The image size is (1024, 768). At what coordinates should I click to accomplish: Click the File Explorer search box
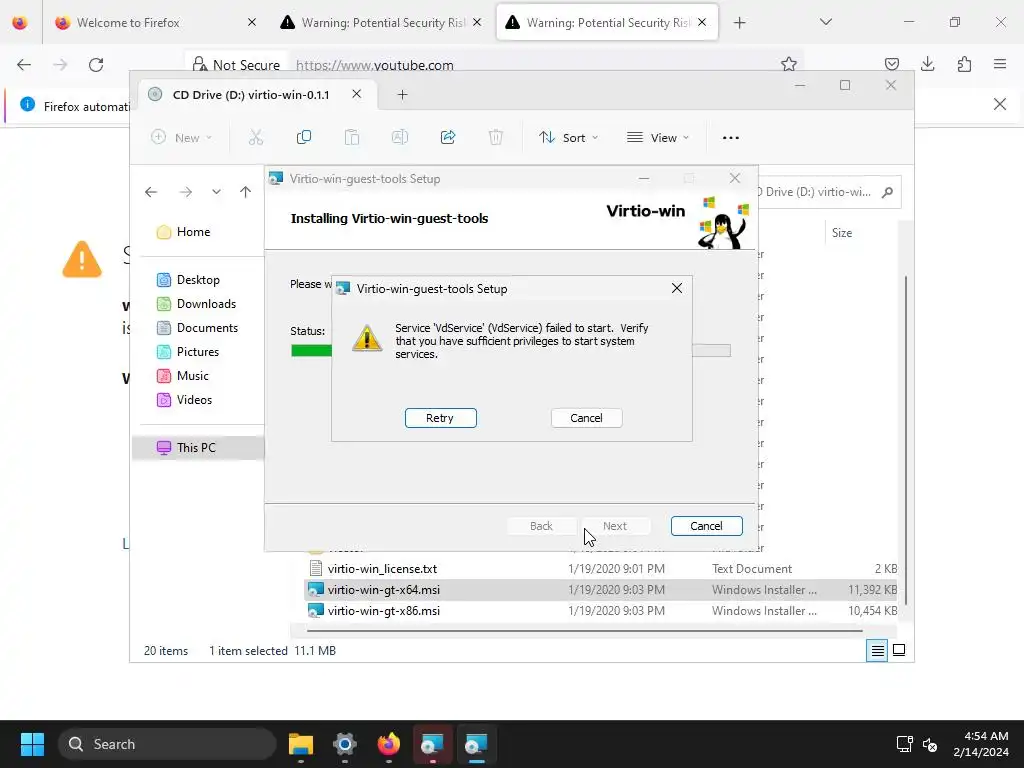click(829, 192)
